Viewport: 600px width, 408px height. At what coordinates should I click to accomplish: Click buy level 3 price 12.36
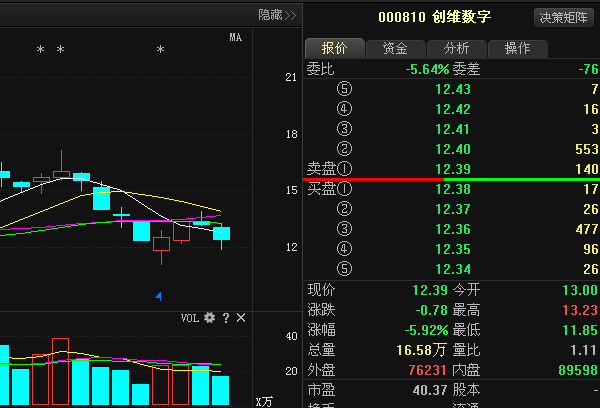pyautogui.click(x=453, y=229)
